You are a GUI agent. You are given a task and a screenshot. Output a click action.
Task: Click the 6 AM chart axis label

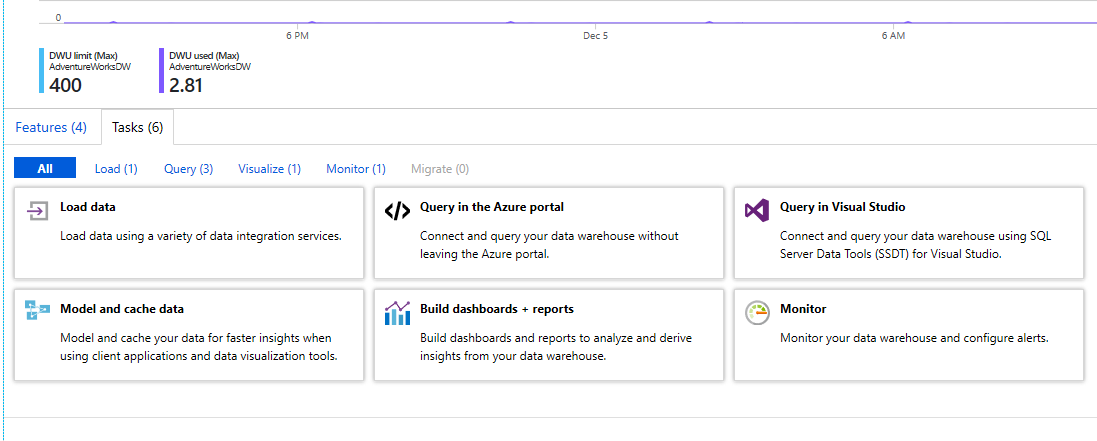[893, 36]
